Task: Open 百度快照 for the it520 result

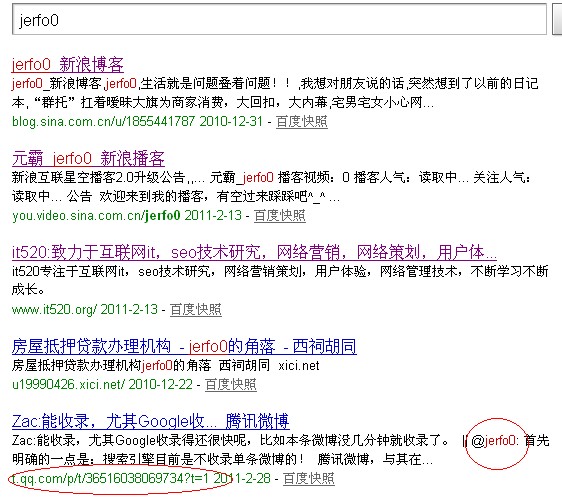Action: [x=195, y=309]
